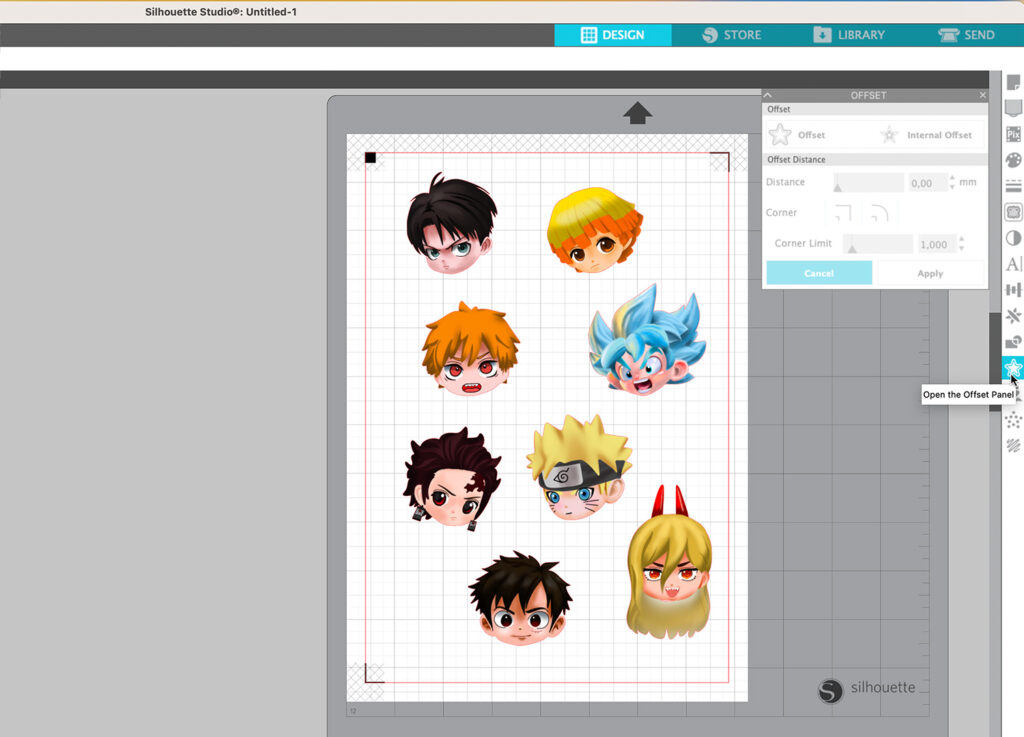Select the Internal Offset option
Viewport: 1024px width, 737px height.
click(x=926, y=135)
